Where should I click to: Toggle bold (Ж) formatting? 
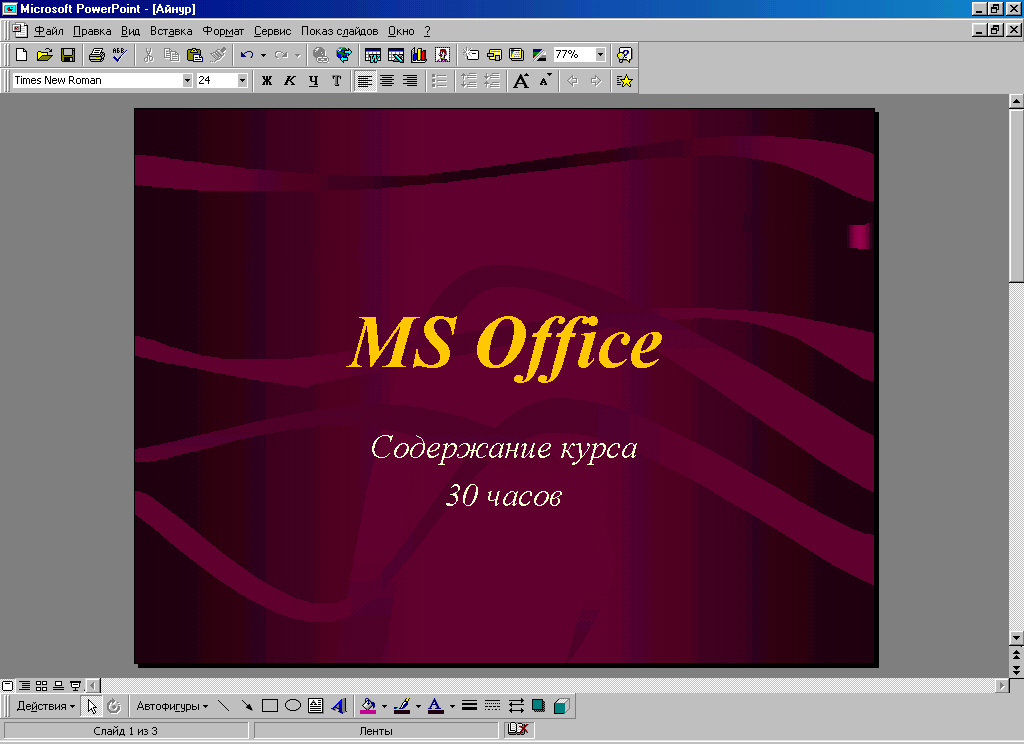(266, 80)
